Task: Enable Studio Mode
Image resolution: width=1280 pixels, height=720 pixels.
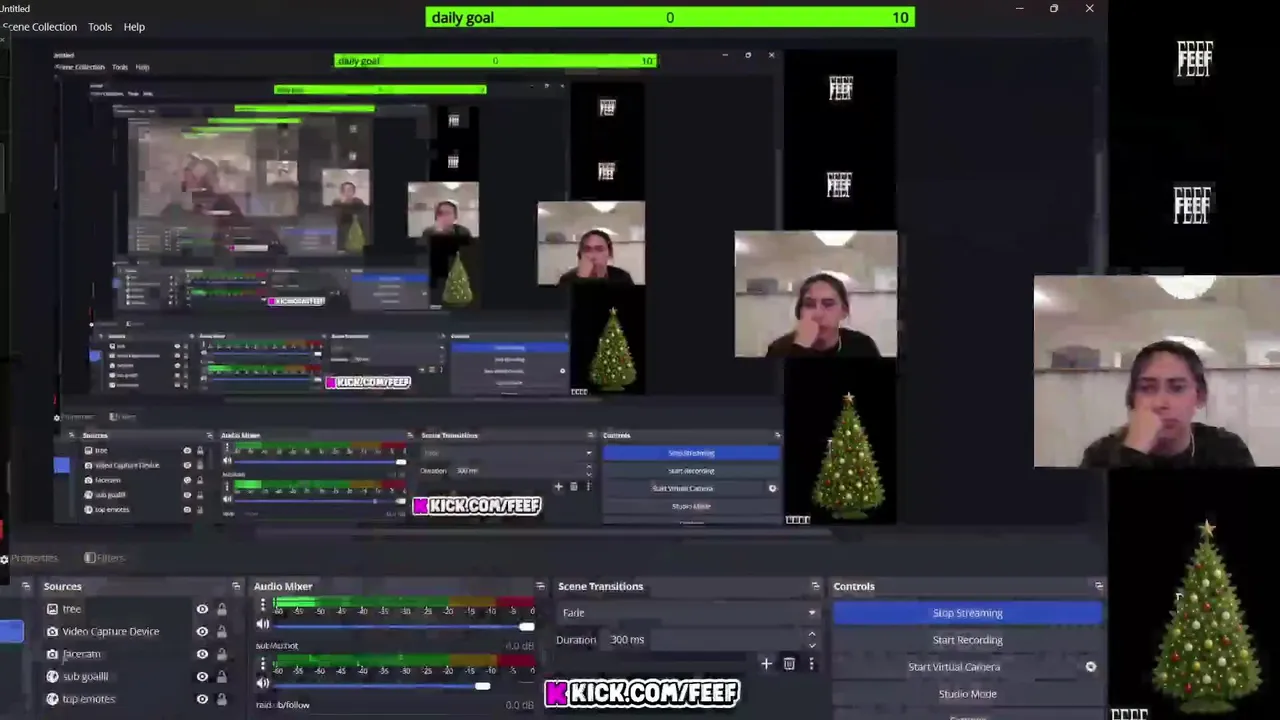Action: pos(967,694)
